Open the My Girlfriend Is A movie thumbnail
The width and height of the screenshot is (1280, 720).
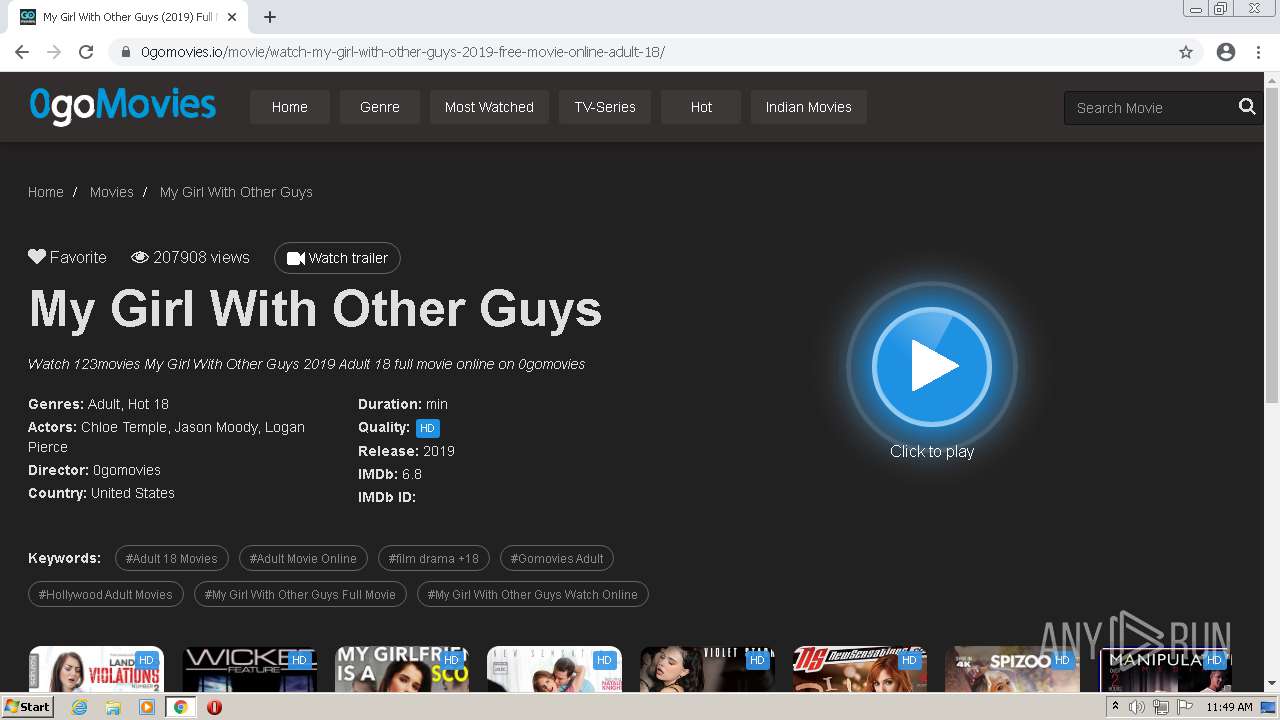(x=402, y=669)
